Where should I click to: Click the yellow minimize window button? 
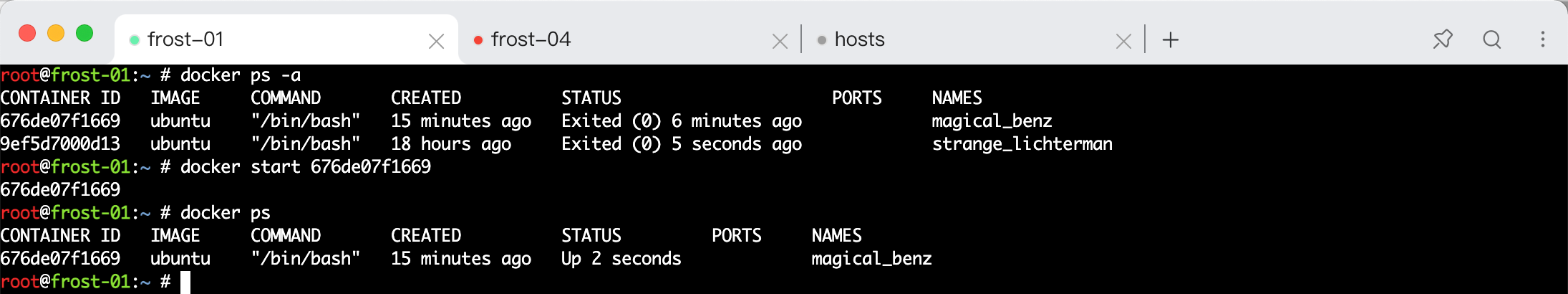(56, 33)
